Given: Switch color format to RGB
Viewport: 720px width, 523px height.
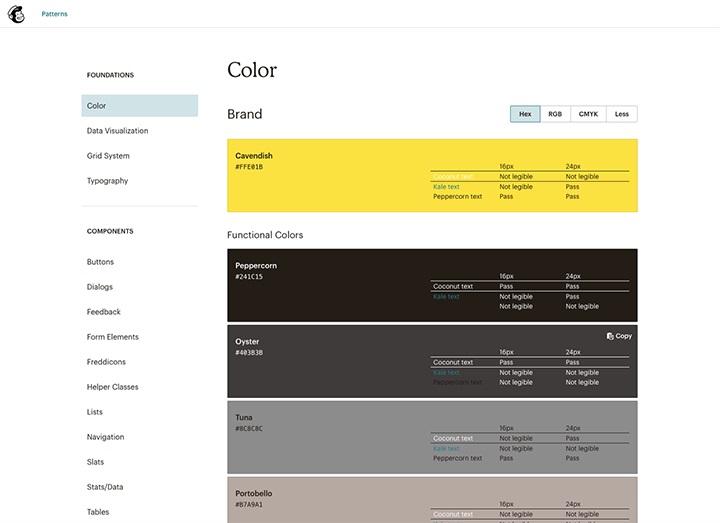Looking at the screenshot, I should click(x=555, y=114).
